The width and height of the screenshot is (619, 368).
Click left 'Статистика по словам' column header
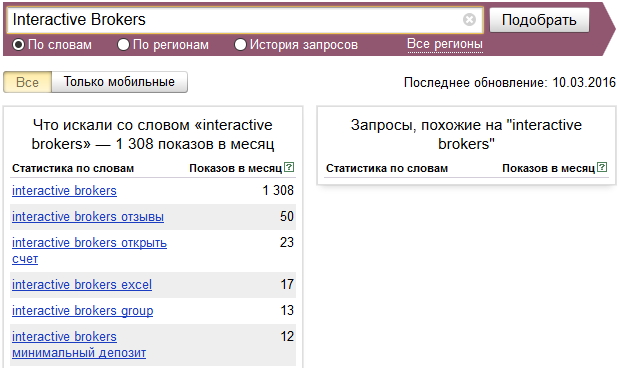click(73, 168)
